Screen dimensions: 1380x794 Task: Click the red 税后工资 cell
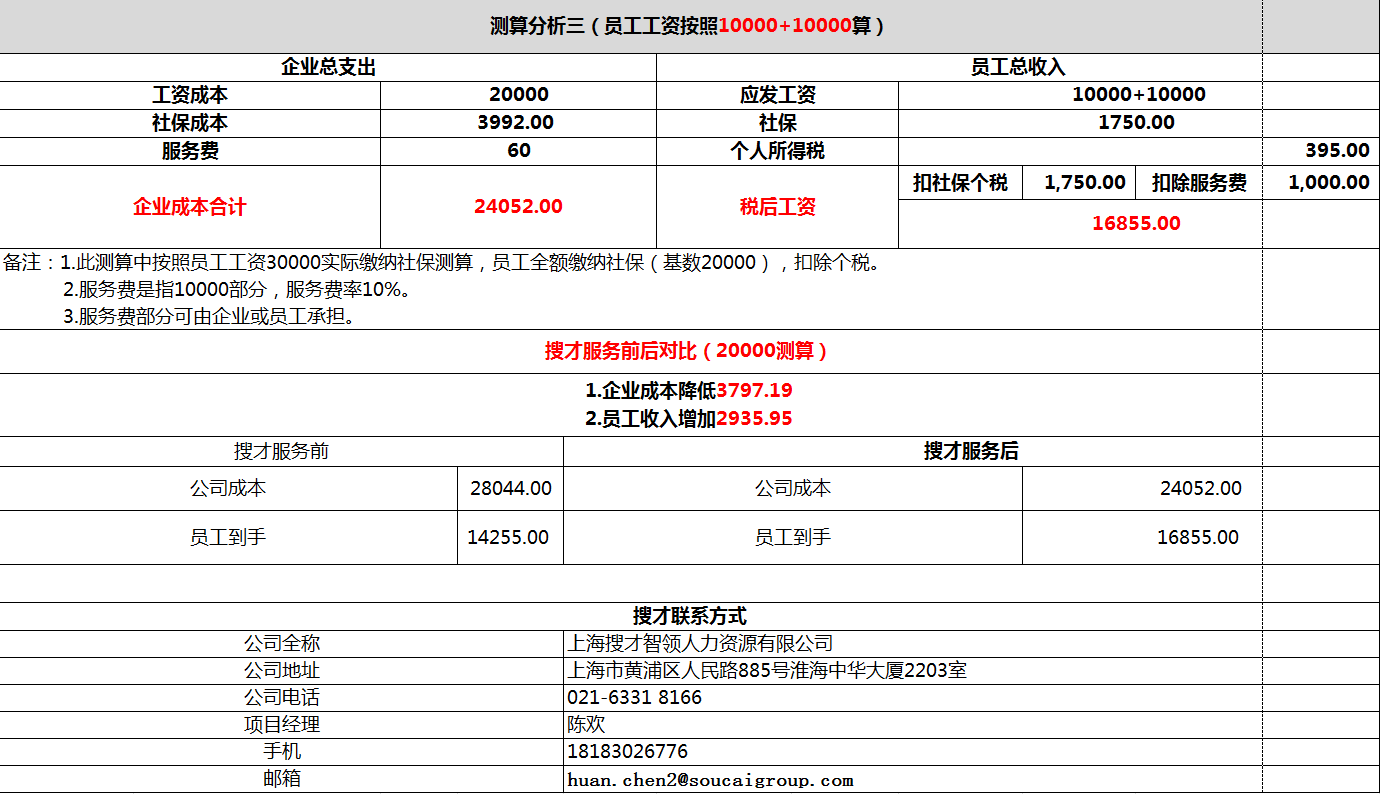(x=777, y=207)
